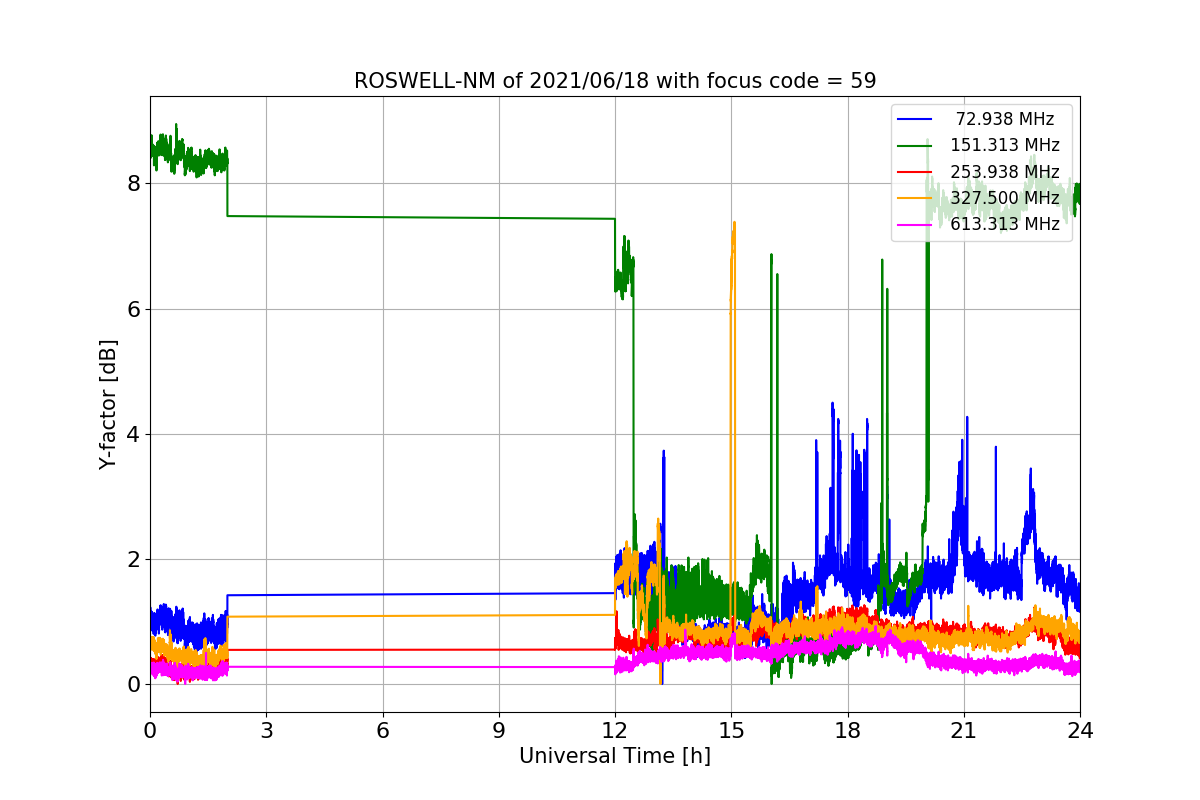The height and width of the screenshot is (800, 1200).
Task: Click the orange spike peak near 15 h
Action: (734, 224)
